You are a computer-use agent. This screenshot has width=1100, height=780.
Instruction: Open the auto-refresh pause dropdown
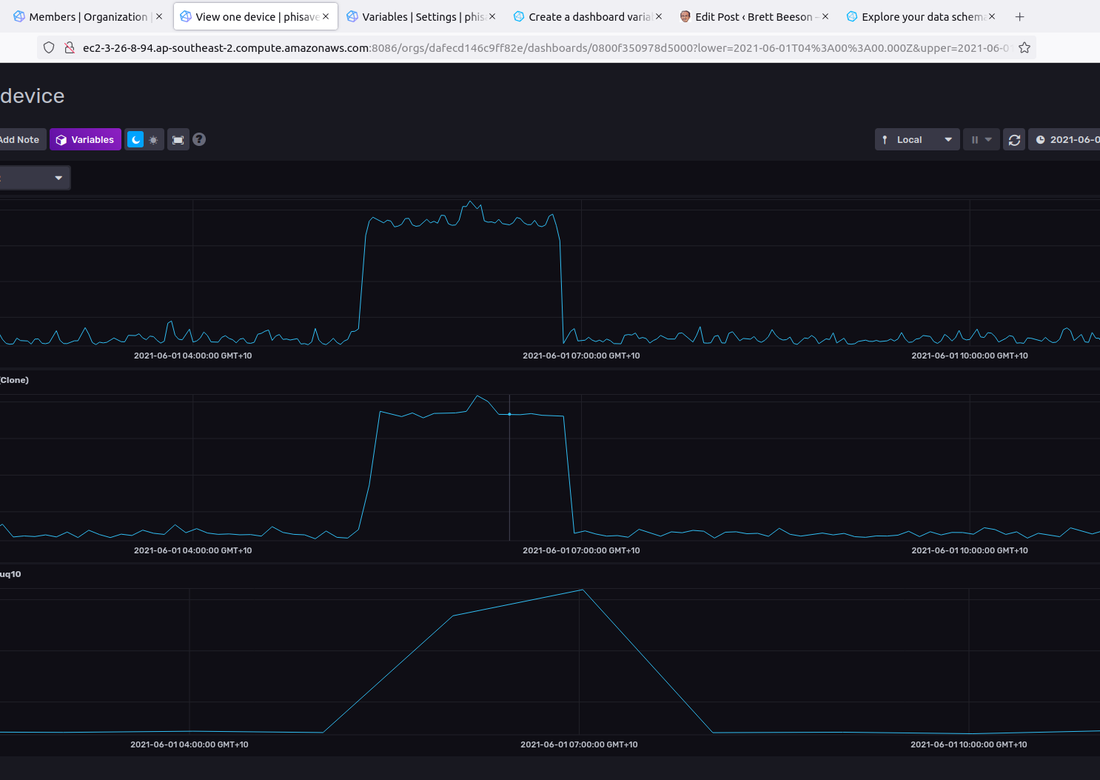tap(981, 140)
